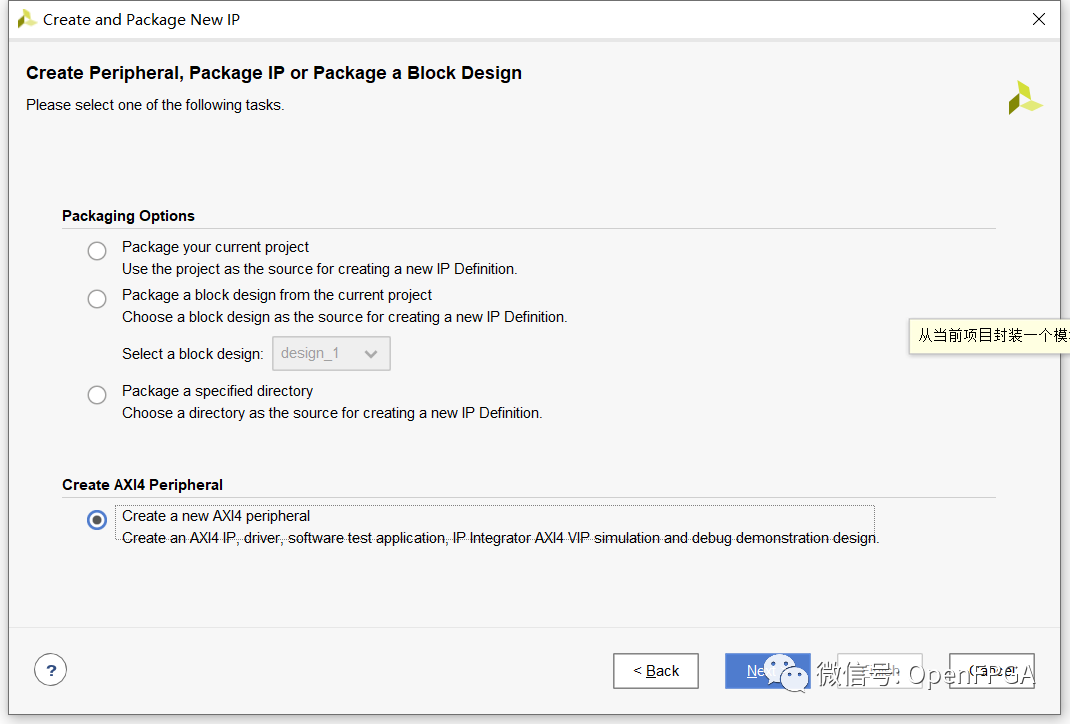
Task: Select Package your current project option
Action: pyautogui.click(x=97, y=251)
